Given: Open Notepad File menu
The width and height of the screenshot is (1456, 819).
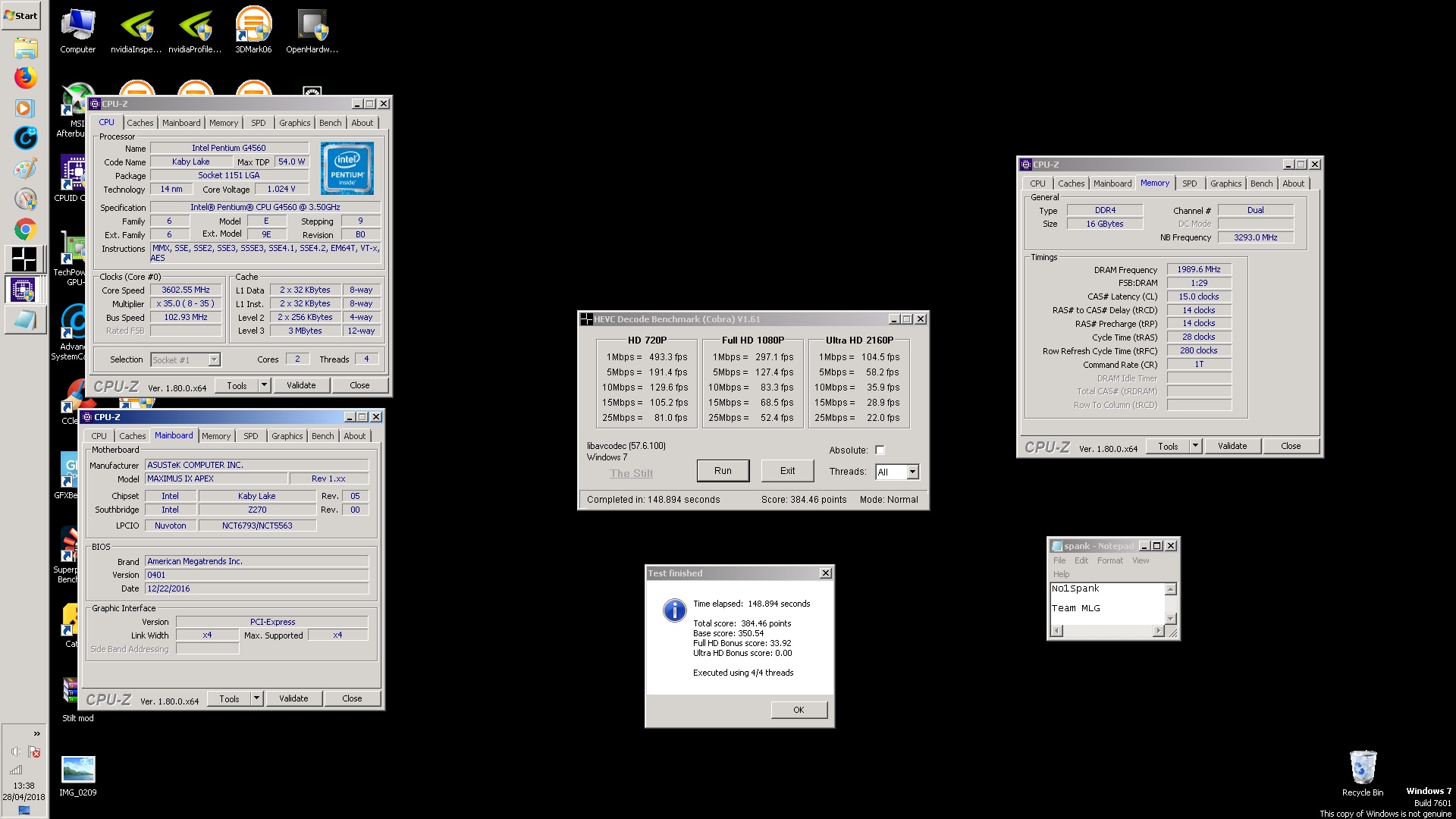Looking at the screenshot, I should point(1059,560).
